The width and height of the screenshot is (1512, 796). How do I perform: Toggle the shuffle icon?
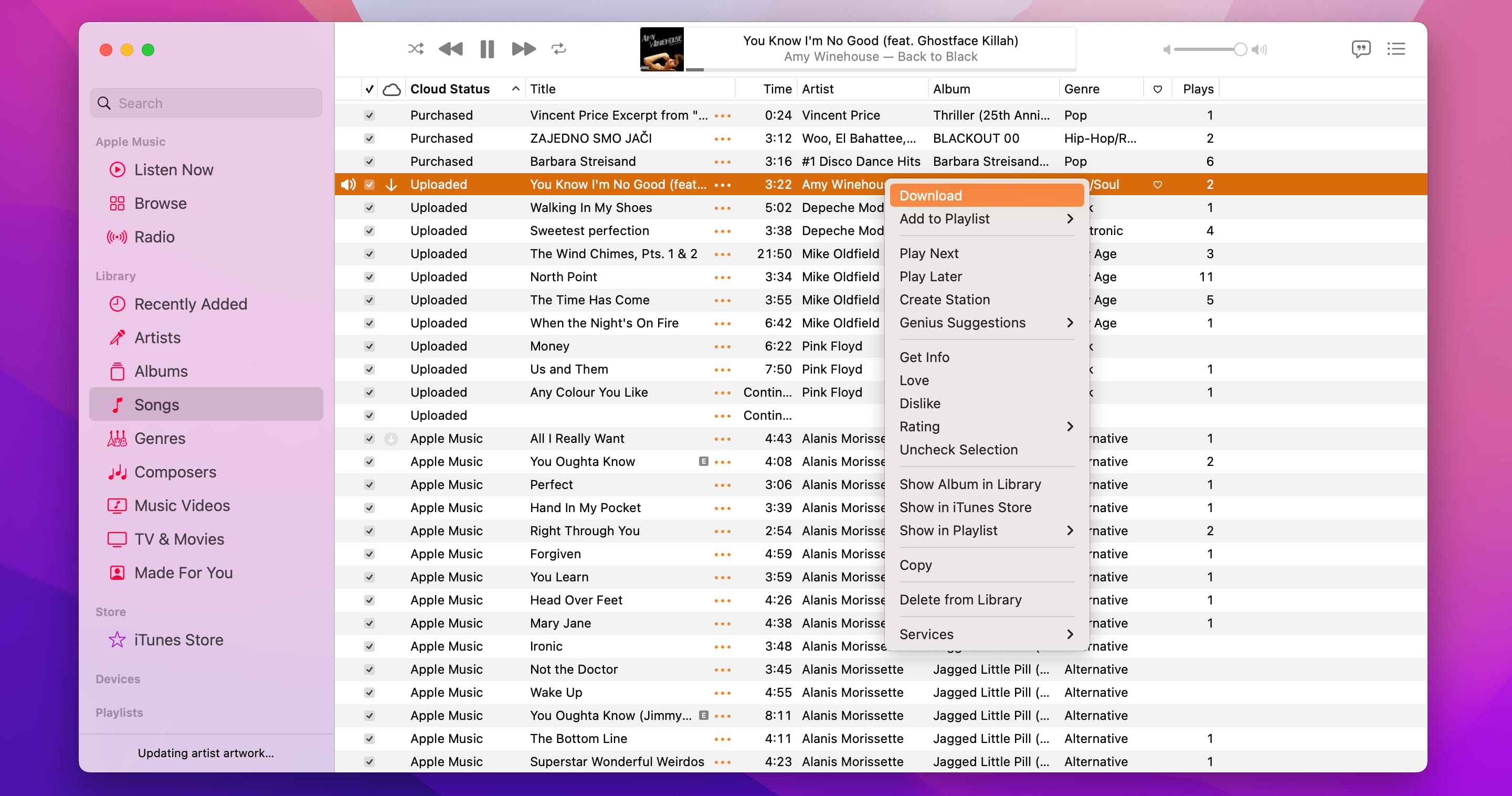point(416,49)
